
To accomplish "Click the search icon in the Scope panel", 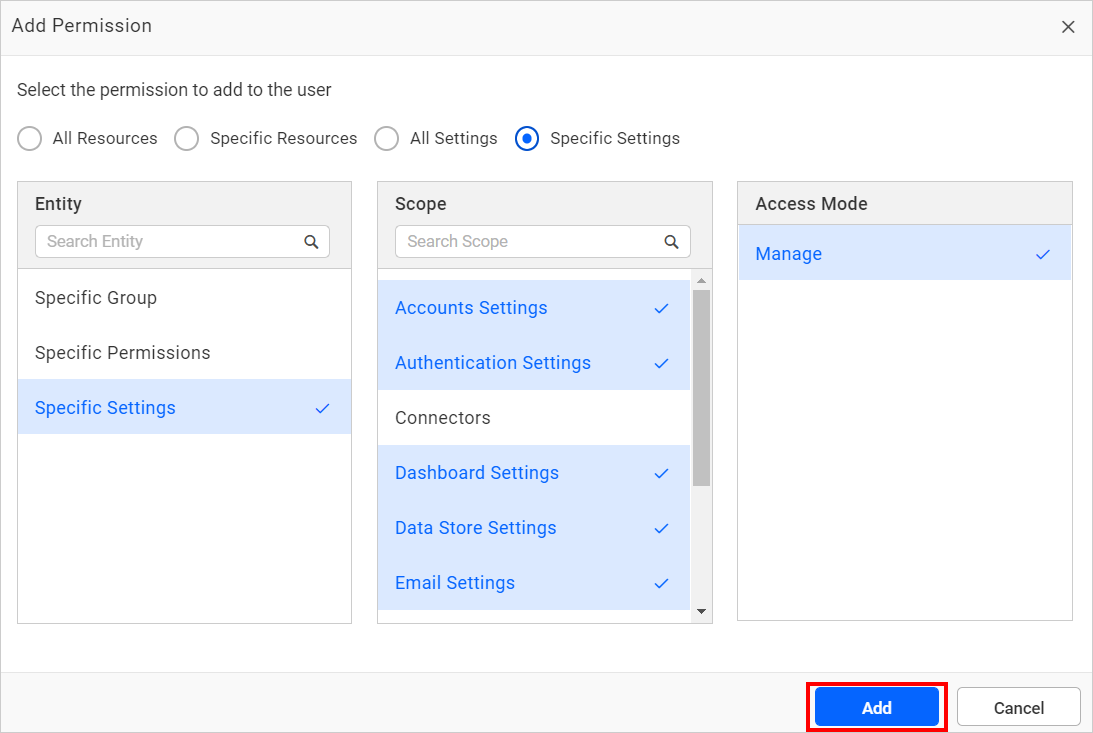I will (672, 241).
